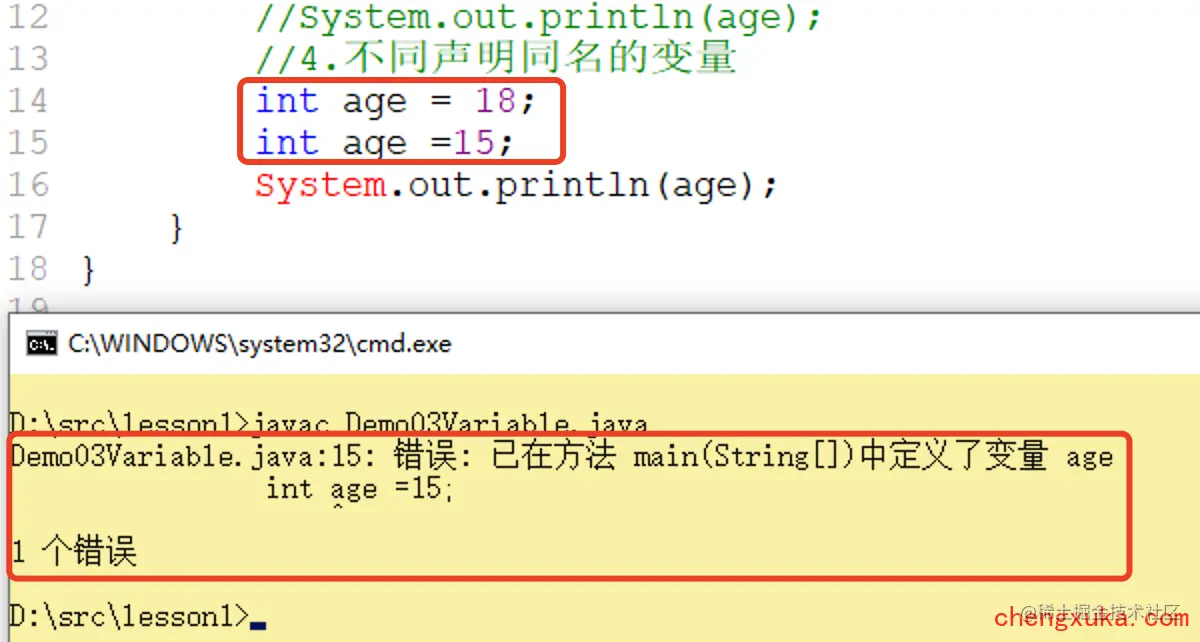The image size is (1200, 642).
Task: Click line number 18 in the gutter
Action: (x=27, y=268)
